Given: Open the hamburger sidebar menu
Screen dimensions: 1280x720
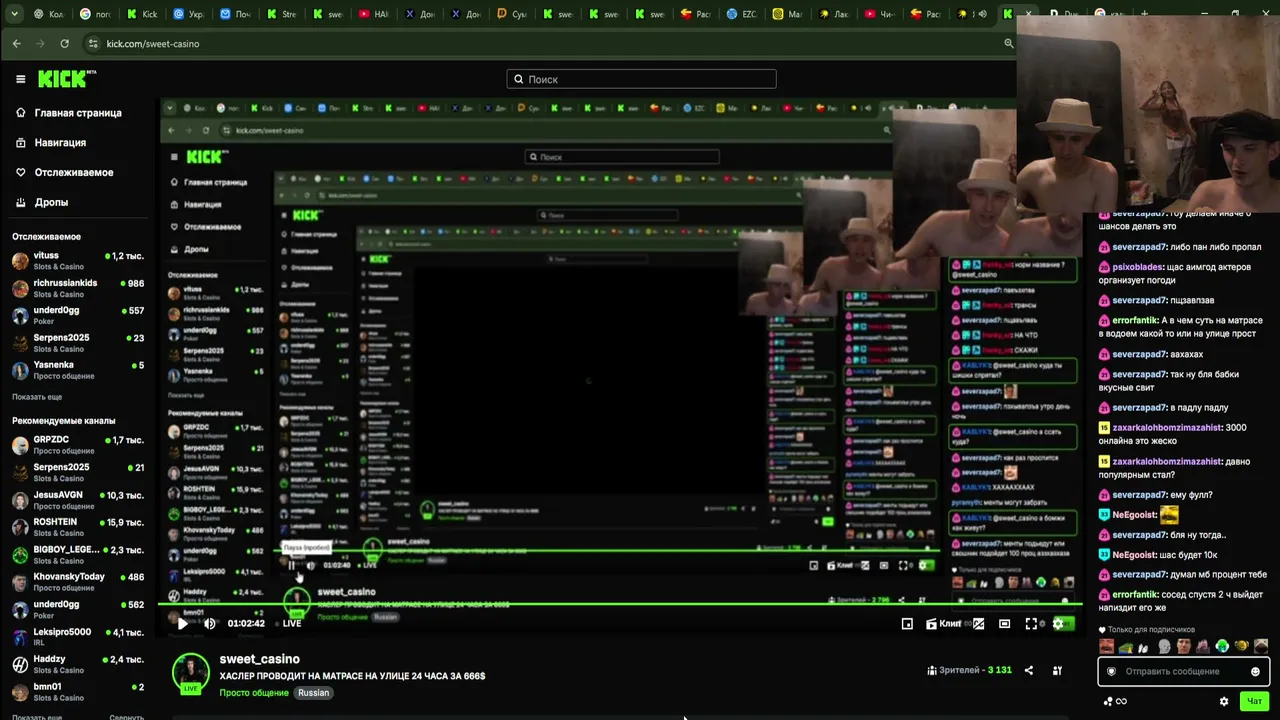Looking at the screenshot, I should click(x=20, y=79).
